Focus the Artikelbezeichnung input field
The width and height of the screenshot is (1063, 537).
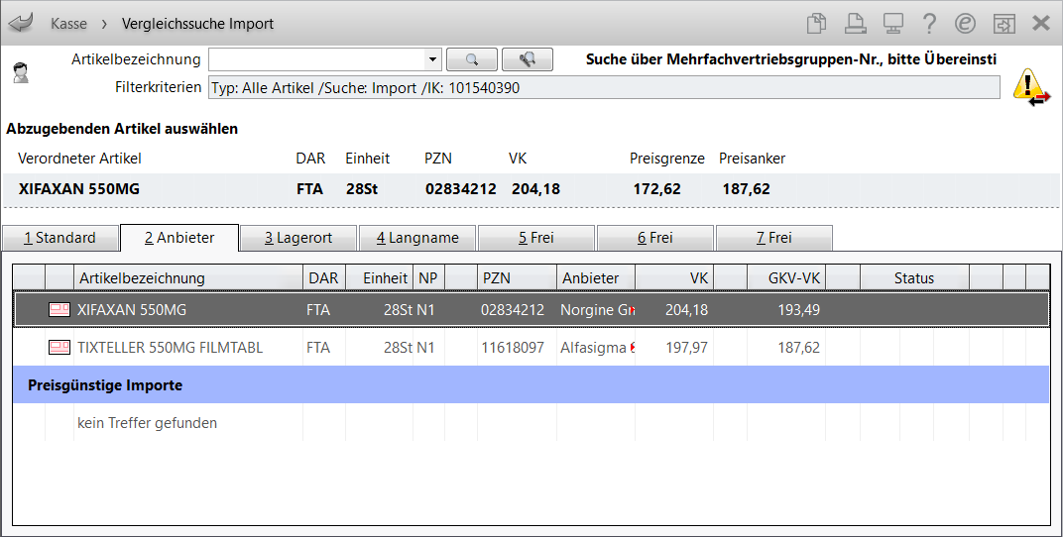tap(317, 60)
